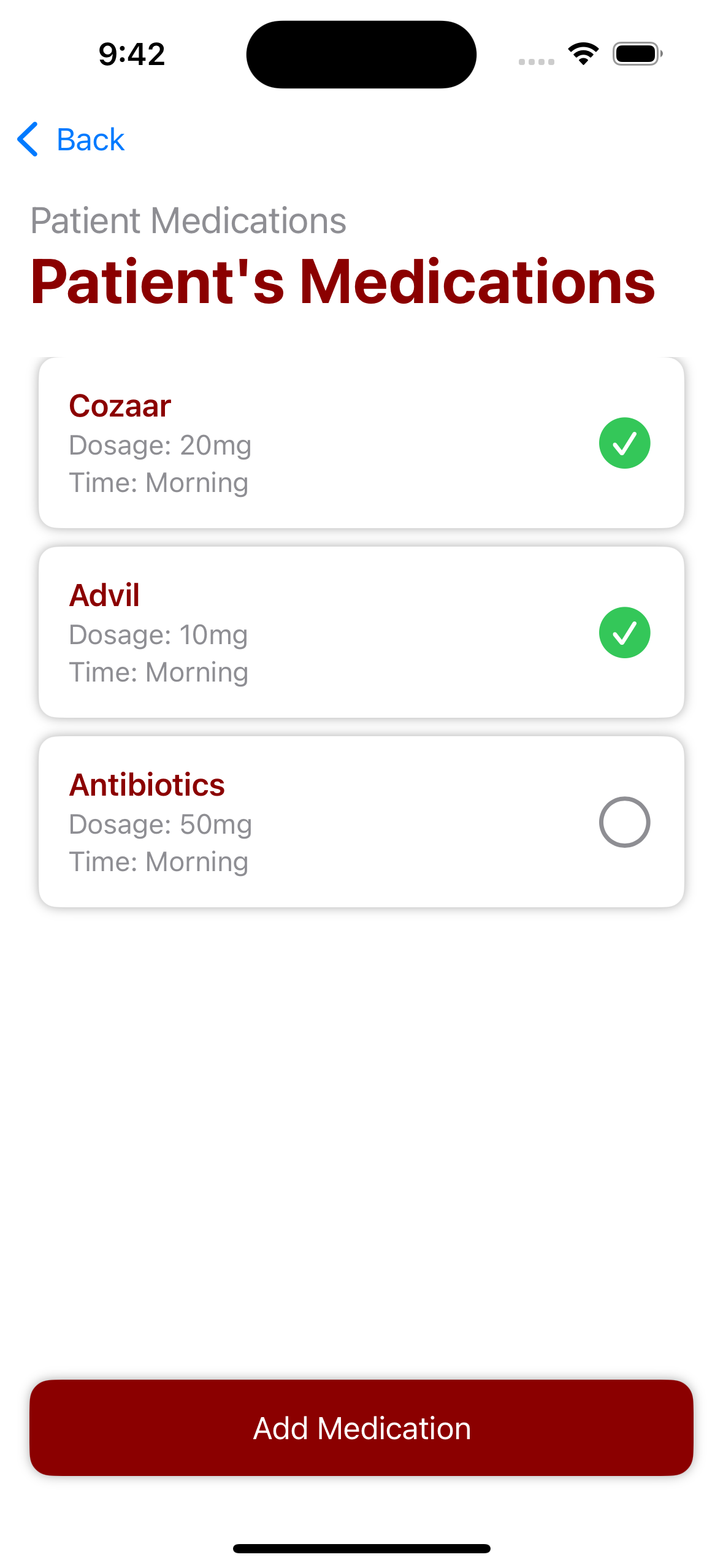Tap the battery status icon
The image size is (723, 1568).
(x=637, y=54)
